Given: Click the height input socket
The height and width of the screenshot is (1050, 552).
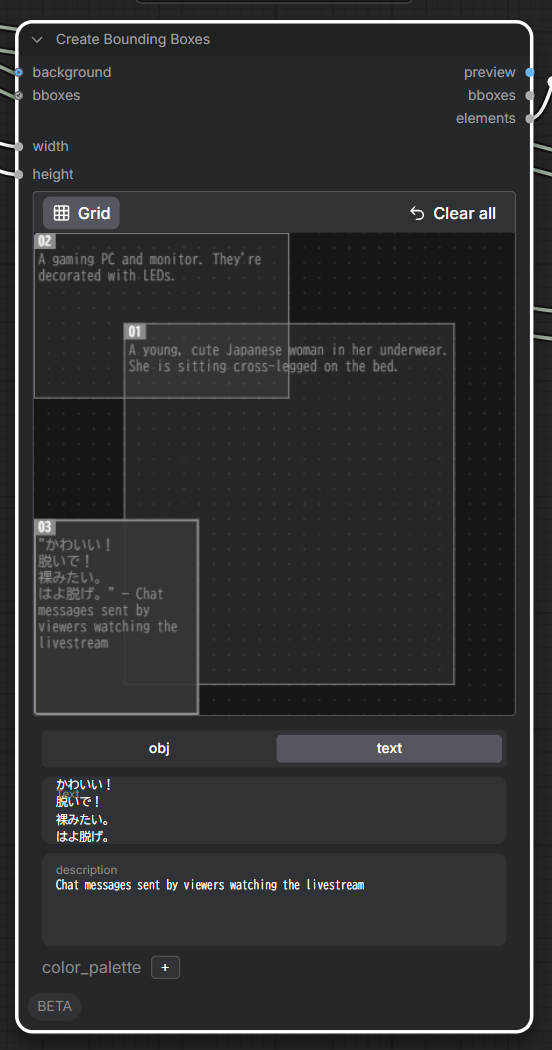Looking at the screenshot, I should pyautogui.click(x=19, y=174).
